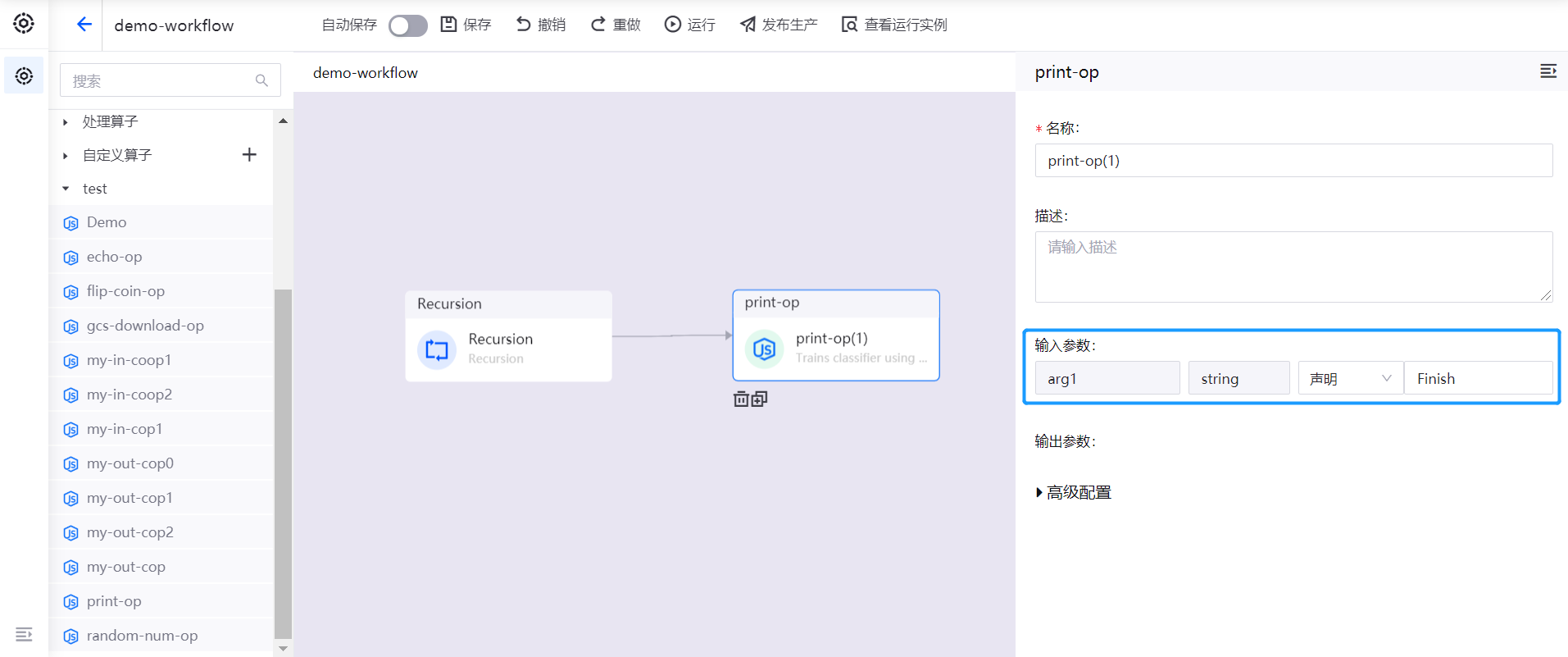Image resolution: width=1568 pixels, height=657 pixels.
Task: Click the copy icon below print-op node
Action: coord(760,399)
